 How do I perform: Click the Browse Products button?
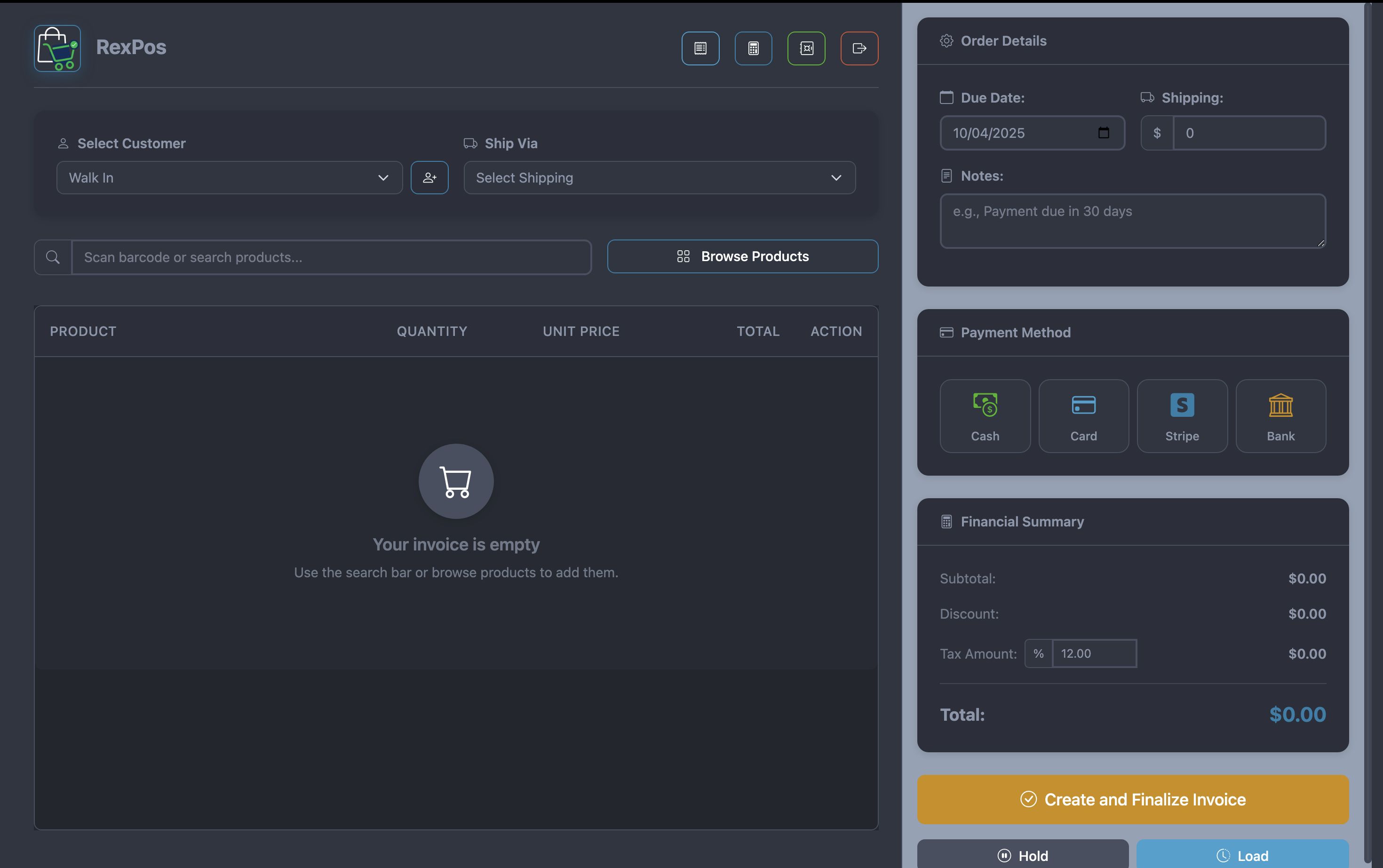[743, 256]
